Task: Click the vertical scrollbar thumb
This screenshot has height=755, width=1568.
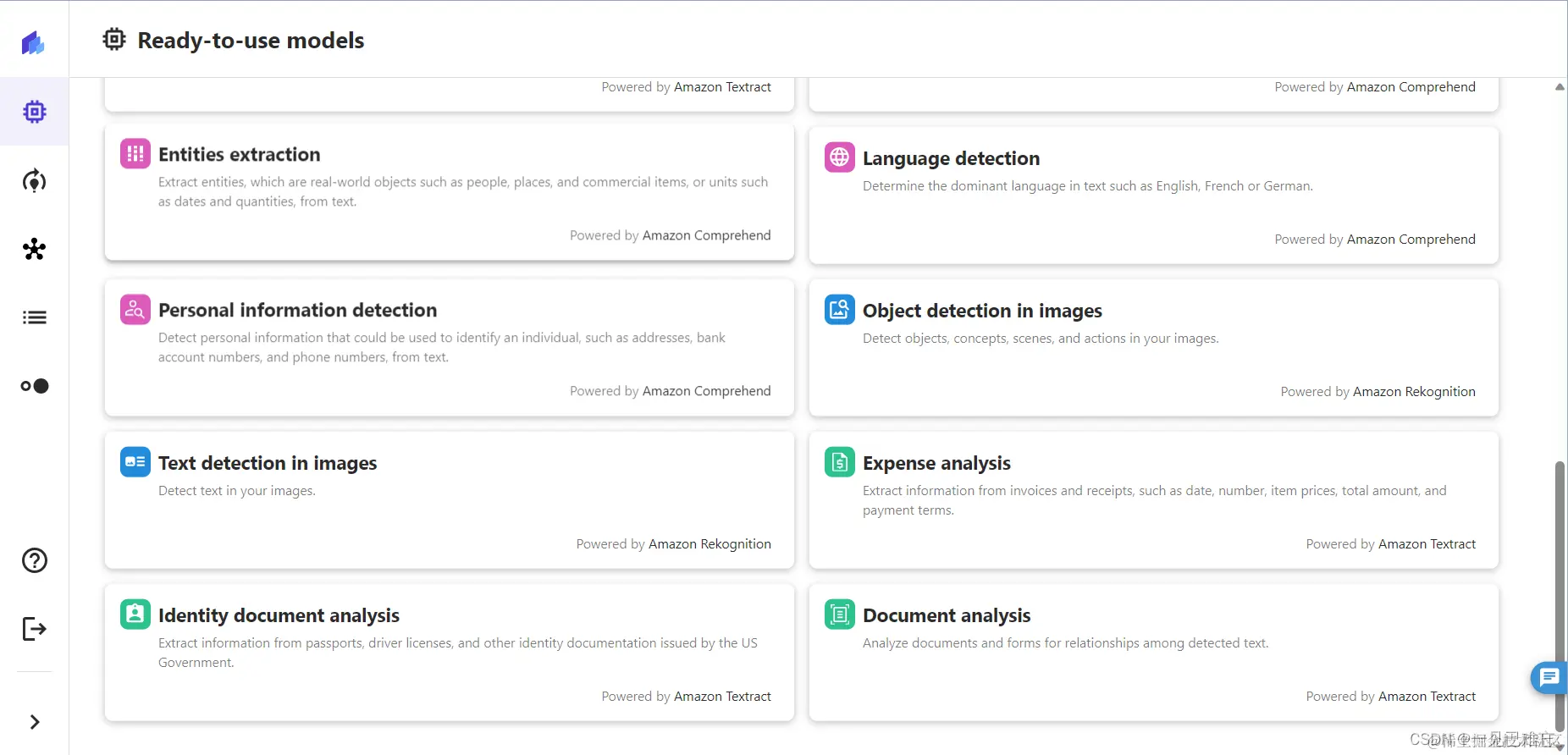Action: click(x=1560, y=592)
